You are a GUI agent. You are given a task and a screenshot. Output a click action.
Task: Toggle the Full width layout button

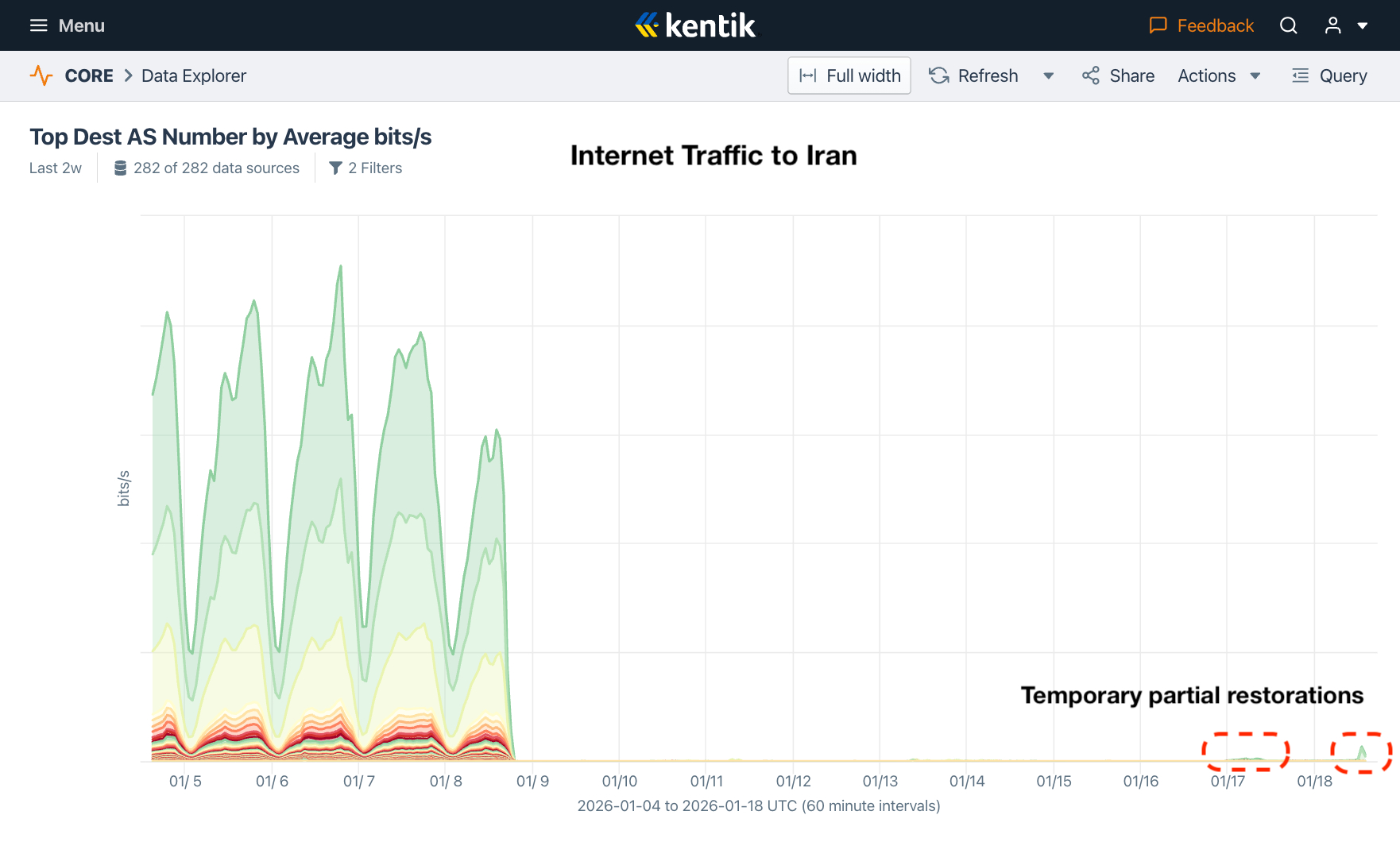point(849,75)
